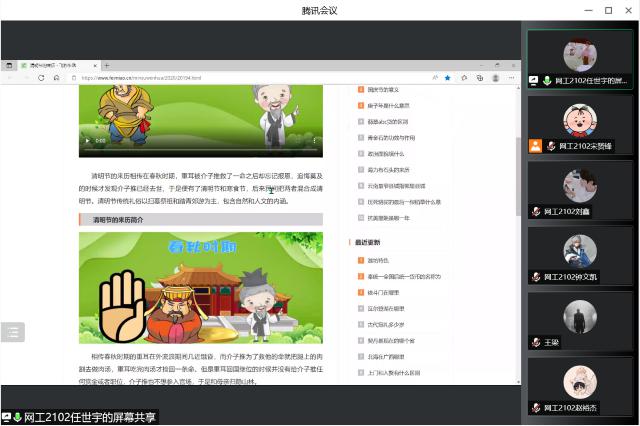Screen dimensions: 640x426
Task: Minimize the shared browser window
Action: [x=482, y=65]
